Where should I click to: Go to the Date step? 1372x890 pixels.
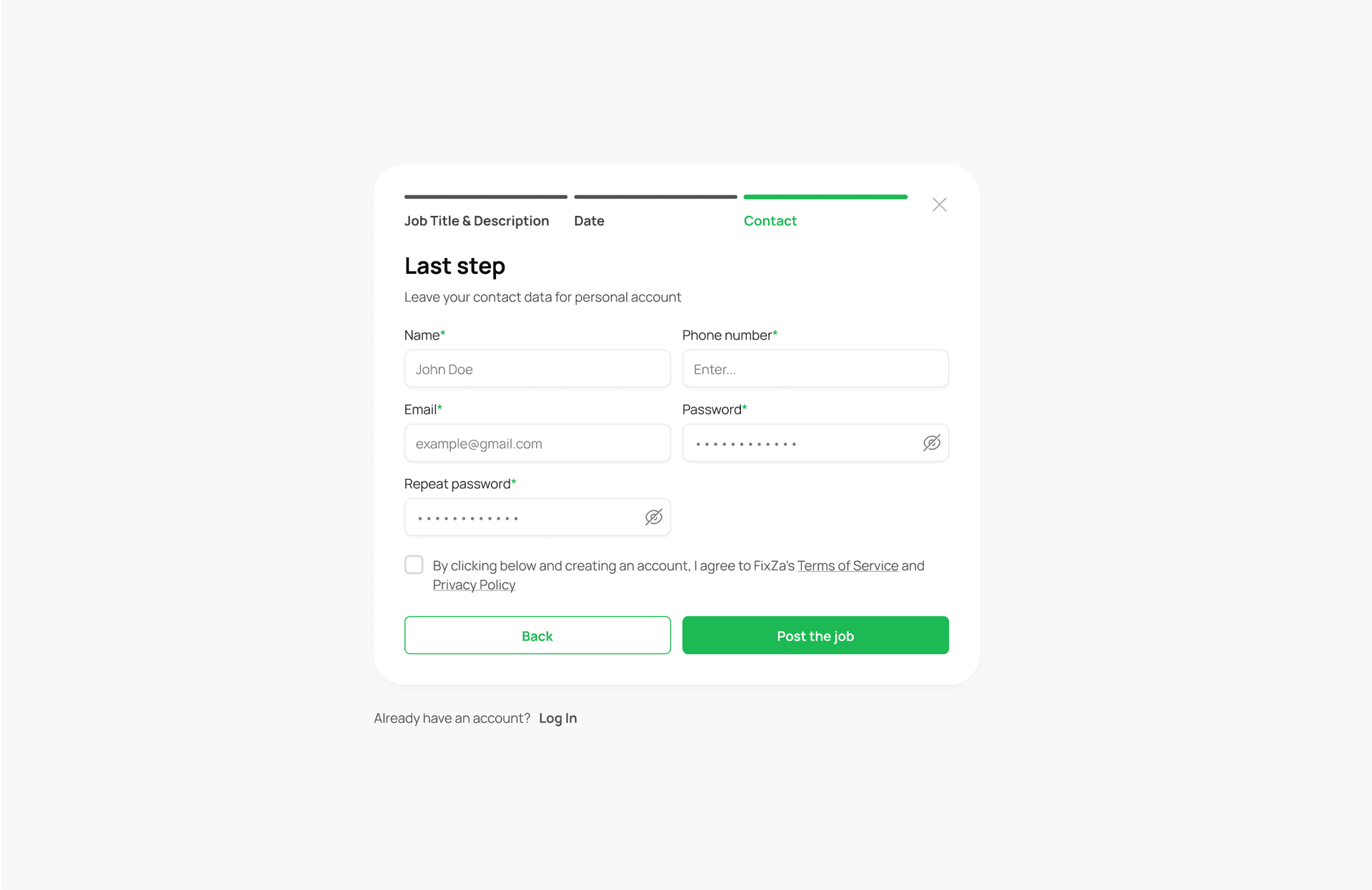tap(589, 220)
